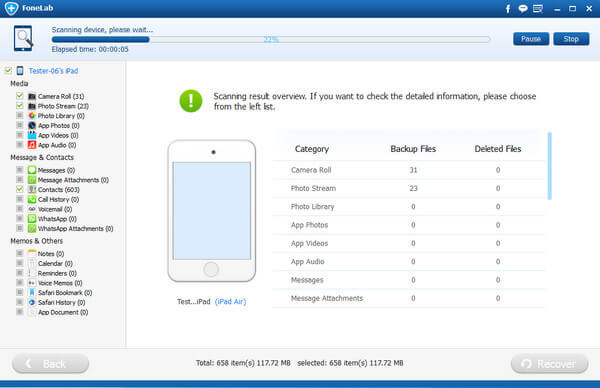This screenshot has width=600, height=388.
Task: Toggle the Photo Library checkbox
Action: (x=20, y=115)
